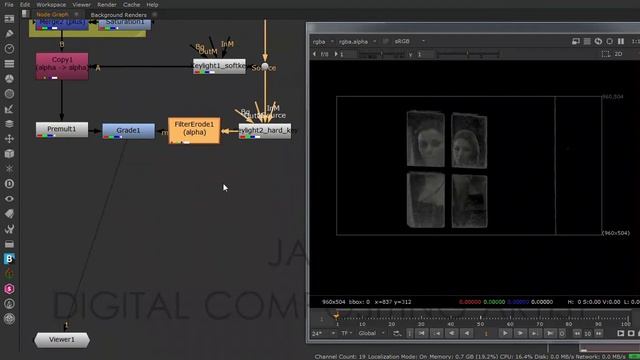Open the Channel nodes toolbar menu

click(9, 64)
